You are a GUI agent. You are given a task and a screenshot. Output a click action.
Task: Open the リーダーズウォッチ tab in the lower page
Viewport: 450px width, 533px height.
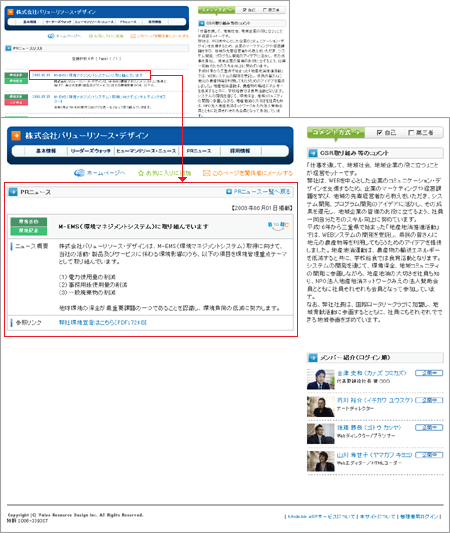pyautogui.click(x=91, y=151)
